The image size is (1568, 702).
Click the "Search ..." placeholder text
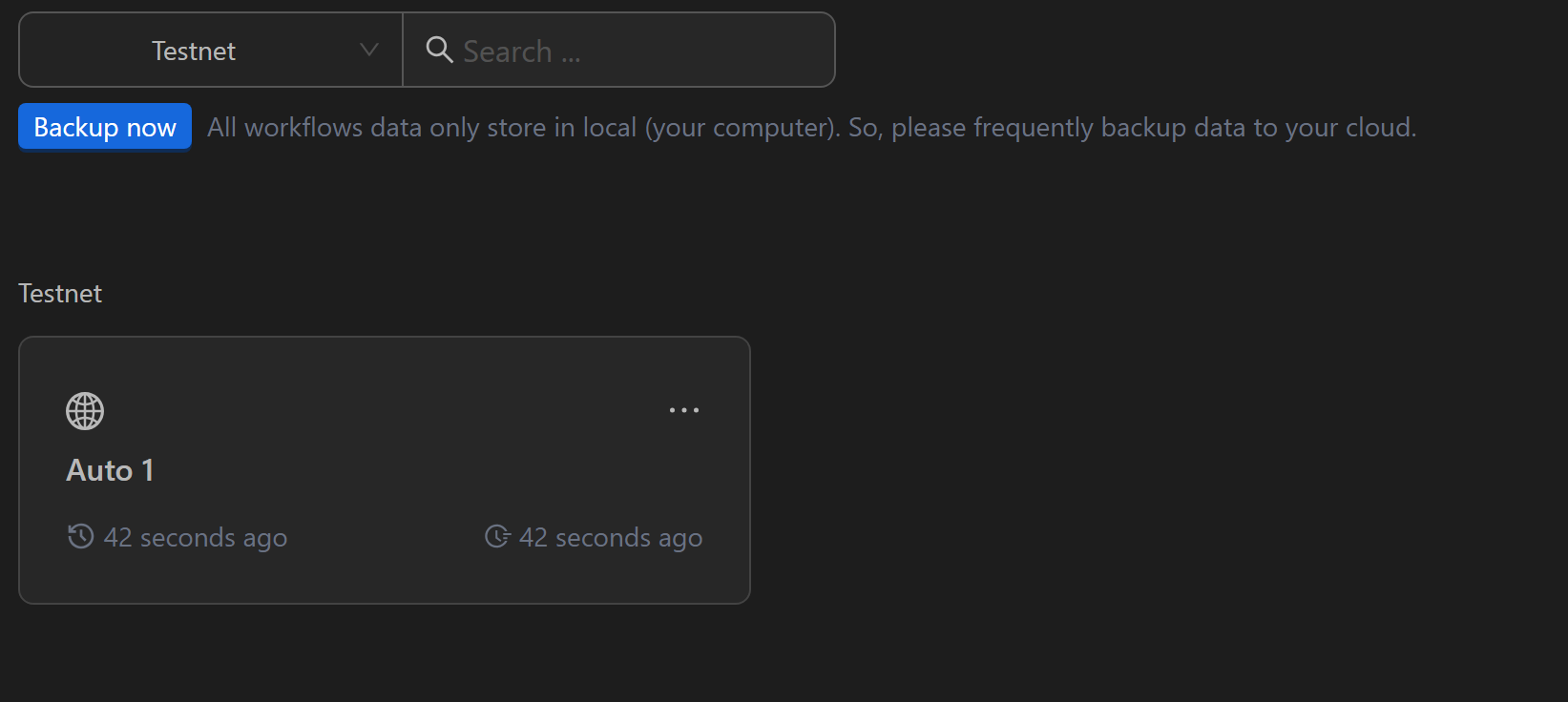(521, 52)
